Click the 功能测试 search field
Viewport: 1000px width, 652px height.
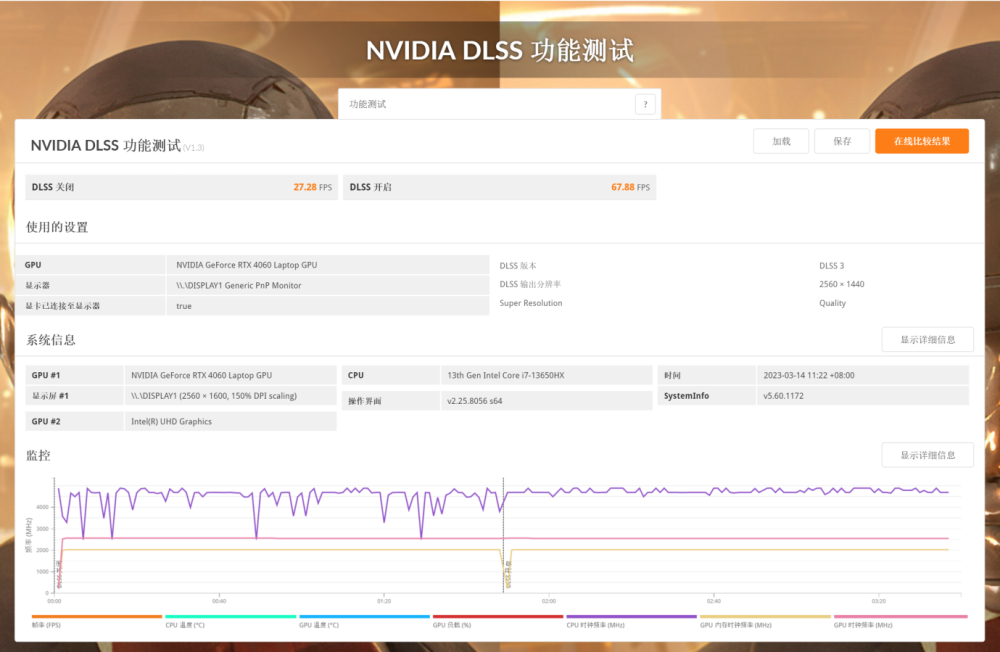486,104
